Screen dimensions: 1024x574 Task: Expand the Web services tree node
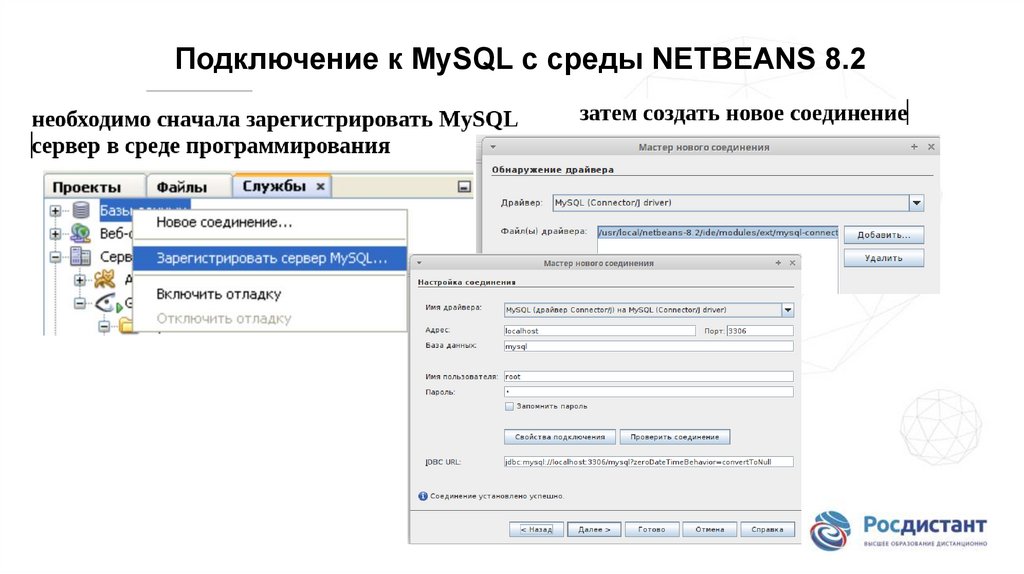pyautogui.click(x=56, y=234)
